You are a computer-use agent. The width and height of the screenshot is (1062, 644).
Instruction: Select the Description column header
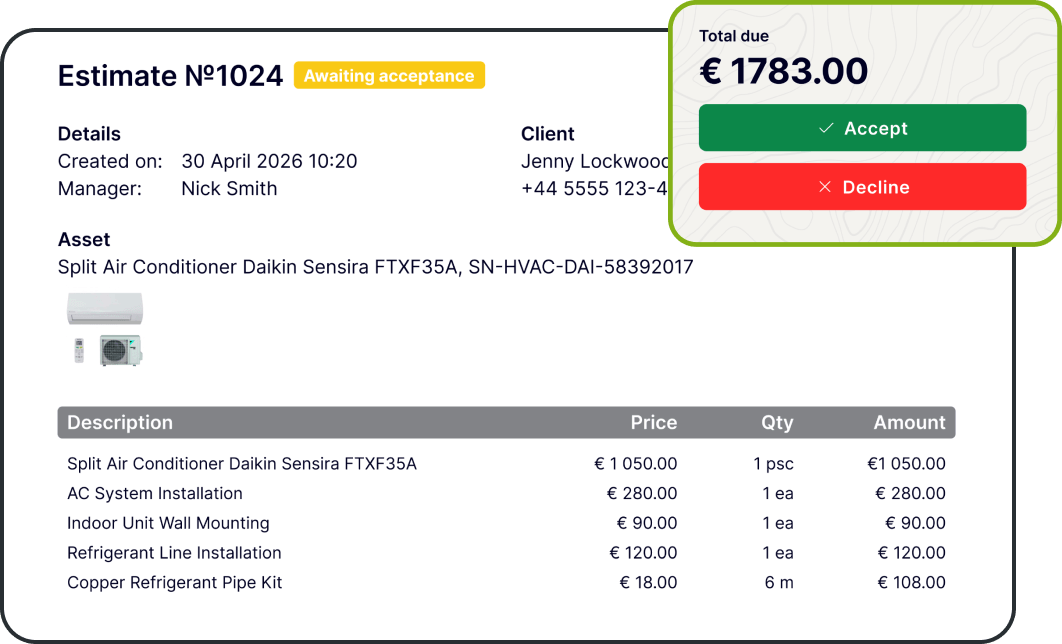[x=120, y=423]
